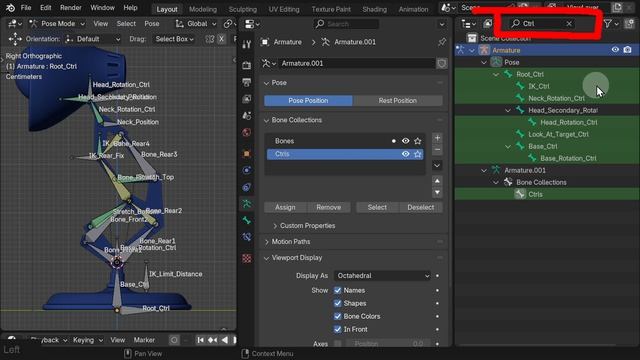The width and height of the screenshot is (640, 360).
Task: Open the bone collection specials dropdown arrow
Action: pyautogui.click(x=437, y=165)
